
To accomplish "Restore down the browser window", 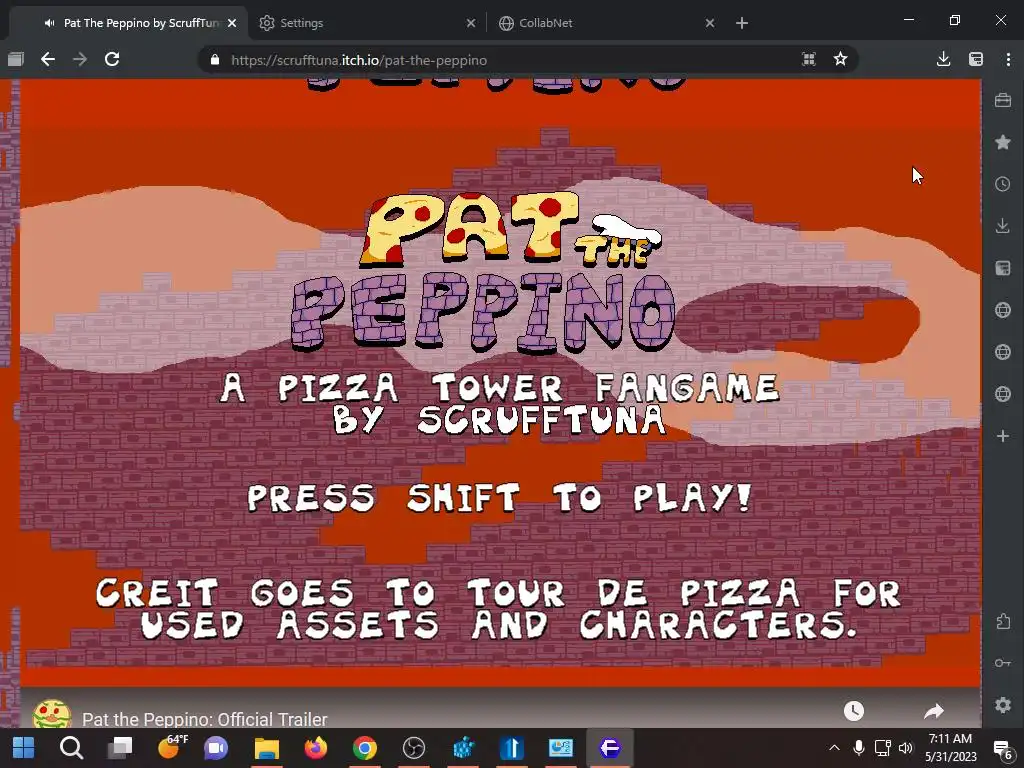I will tap(955, 20).
